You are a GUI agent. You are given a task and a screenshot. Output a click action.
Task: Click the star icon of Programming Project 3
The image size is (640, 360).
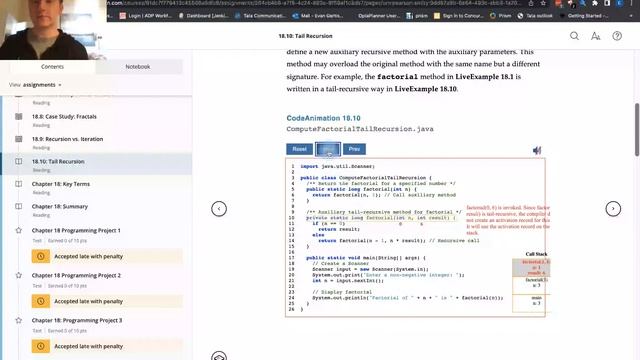19,320
